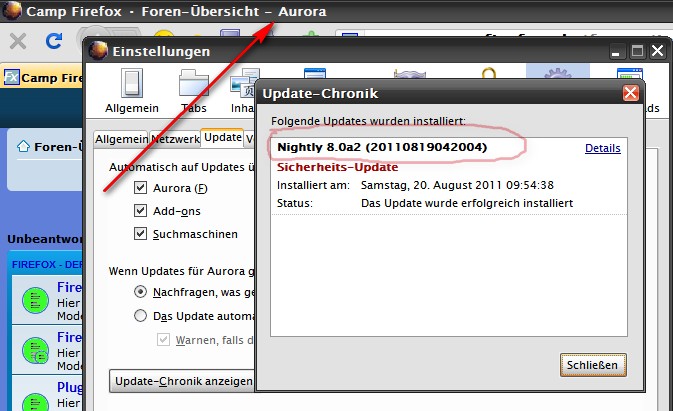Select the Nachfragen radio option

(x=140, y=292)
